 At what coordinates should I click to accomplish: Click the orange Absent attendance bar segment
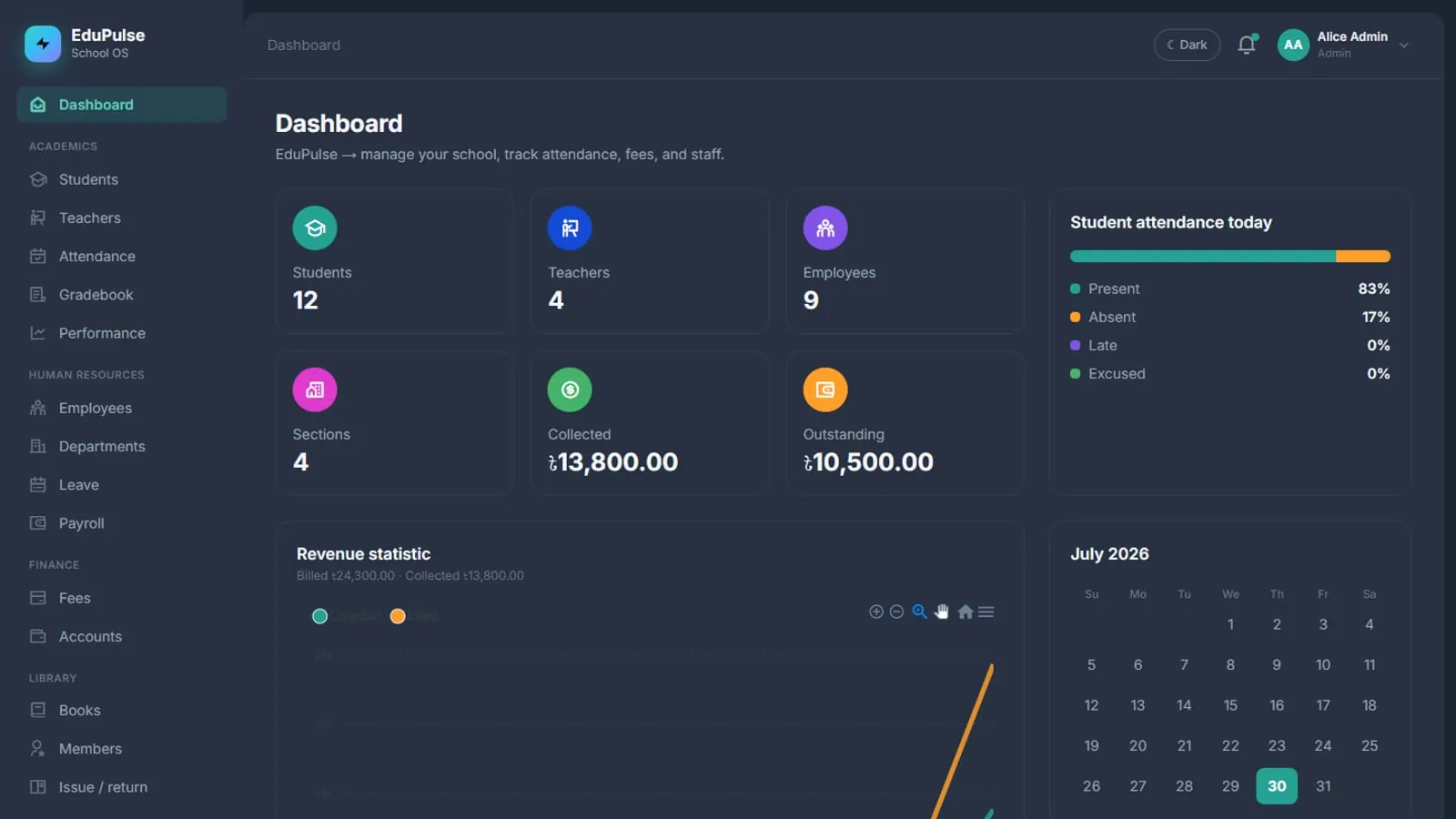[1363, 257]
